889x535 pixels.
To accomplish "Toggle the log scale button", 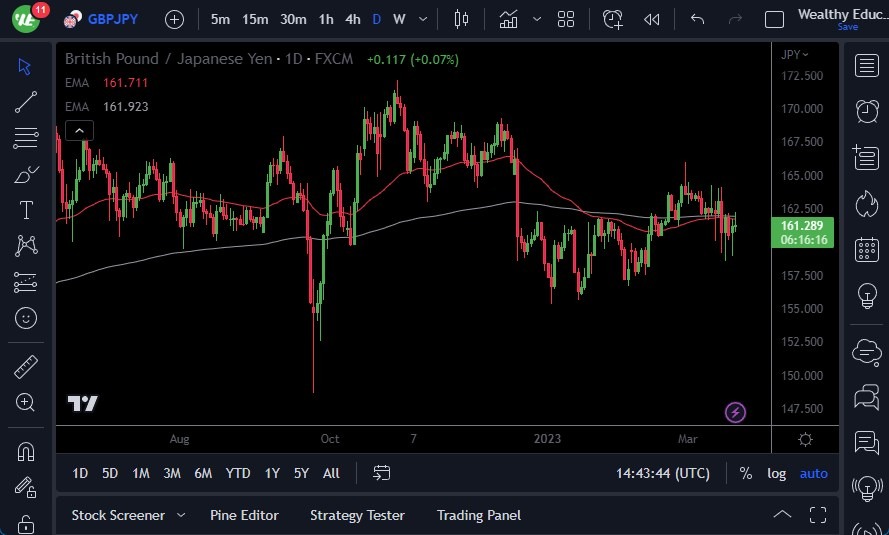I will tap(776, 473).
